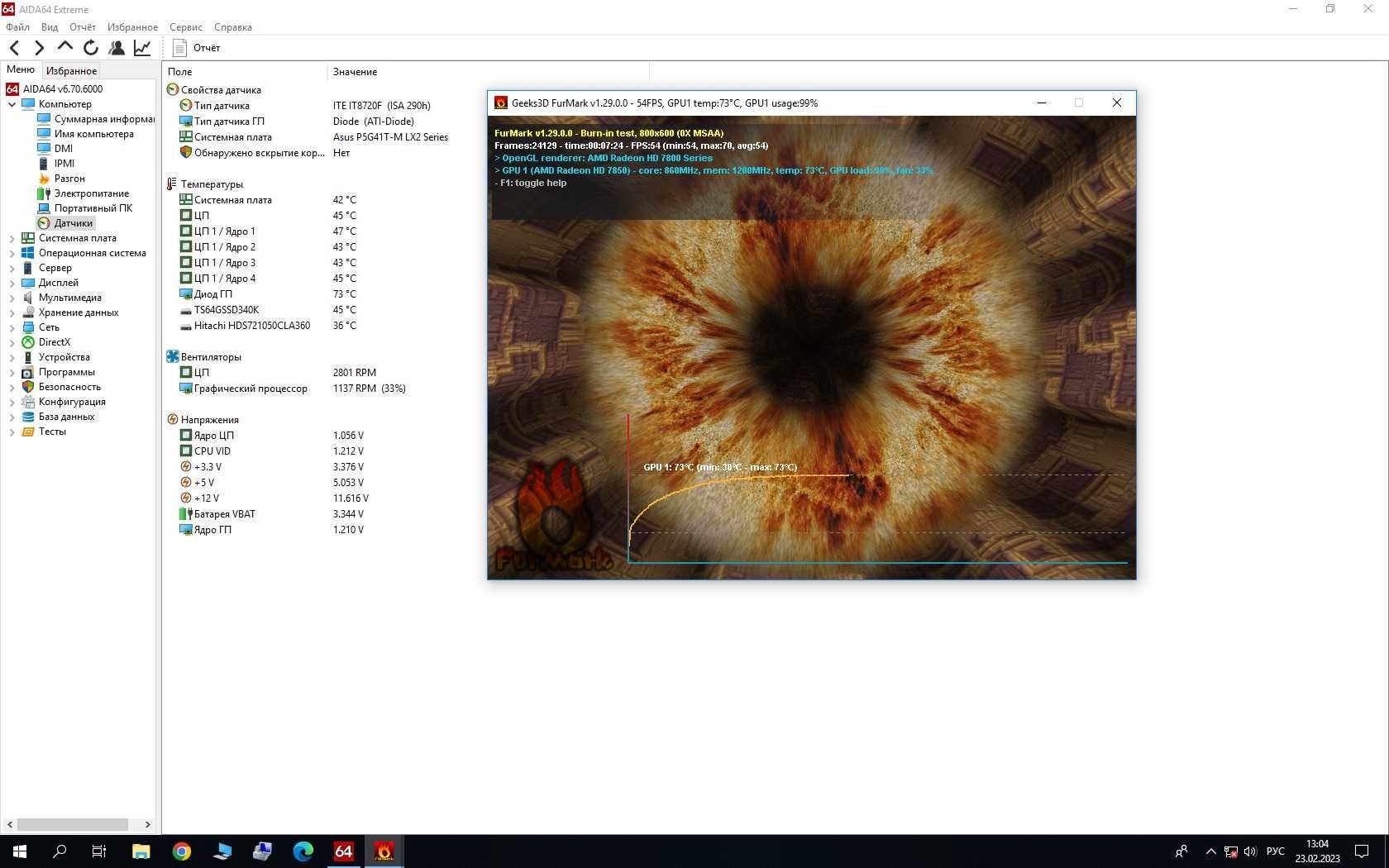Viewport: 1389px width, 868px height.
Task: Expand the Дисплей tree node
Action: pyautogui.click(x=12, y=283)
